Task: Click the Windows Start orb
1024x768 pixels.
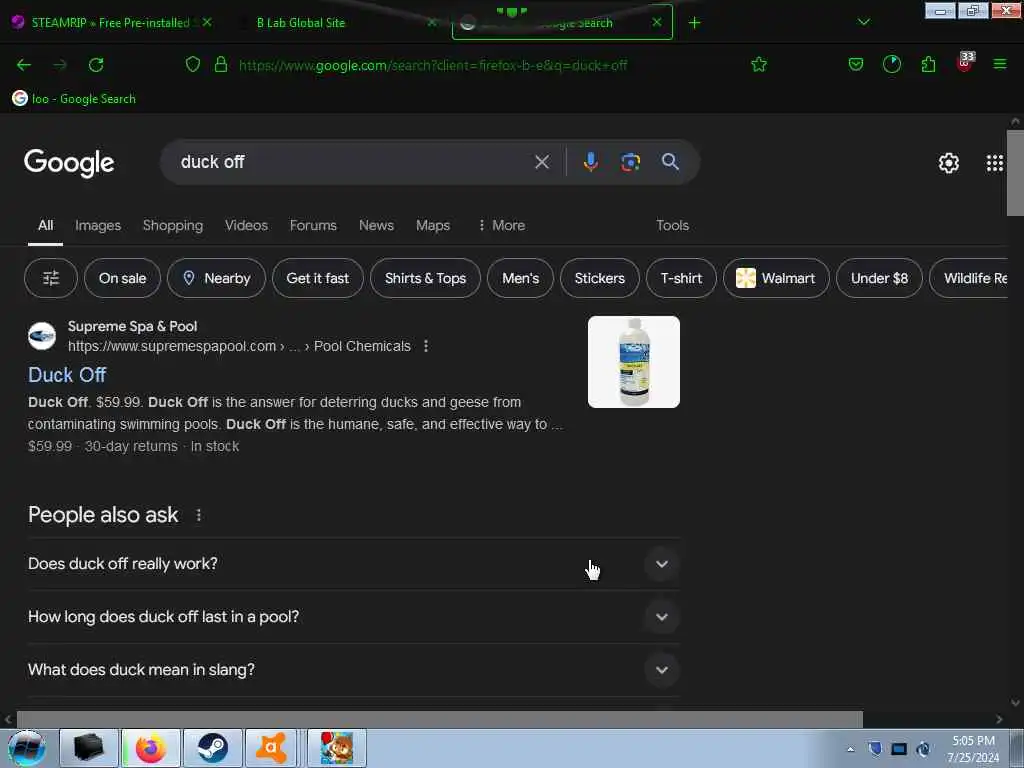Action: click(27, 748)
